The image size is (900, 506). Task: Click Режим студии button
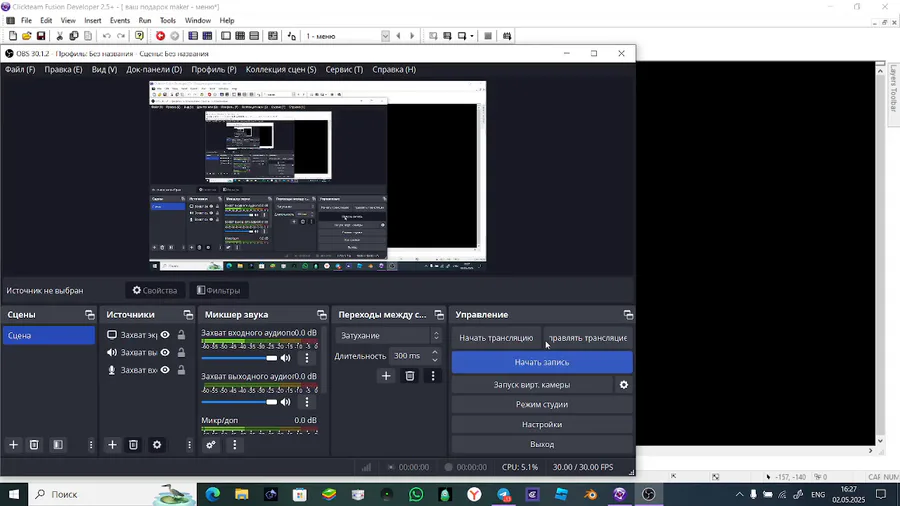pyautogui.click(x=542, y=404)
